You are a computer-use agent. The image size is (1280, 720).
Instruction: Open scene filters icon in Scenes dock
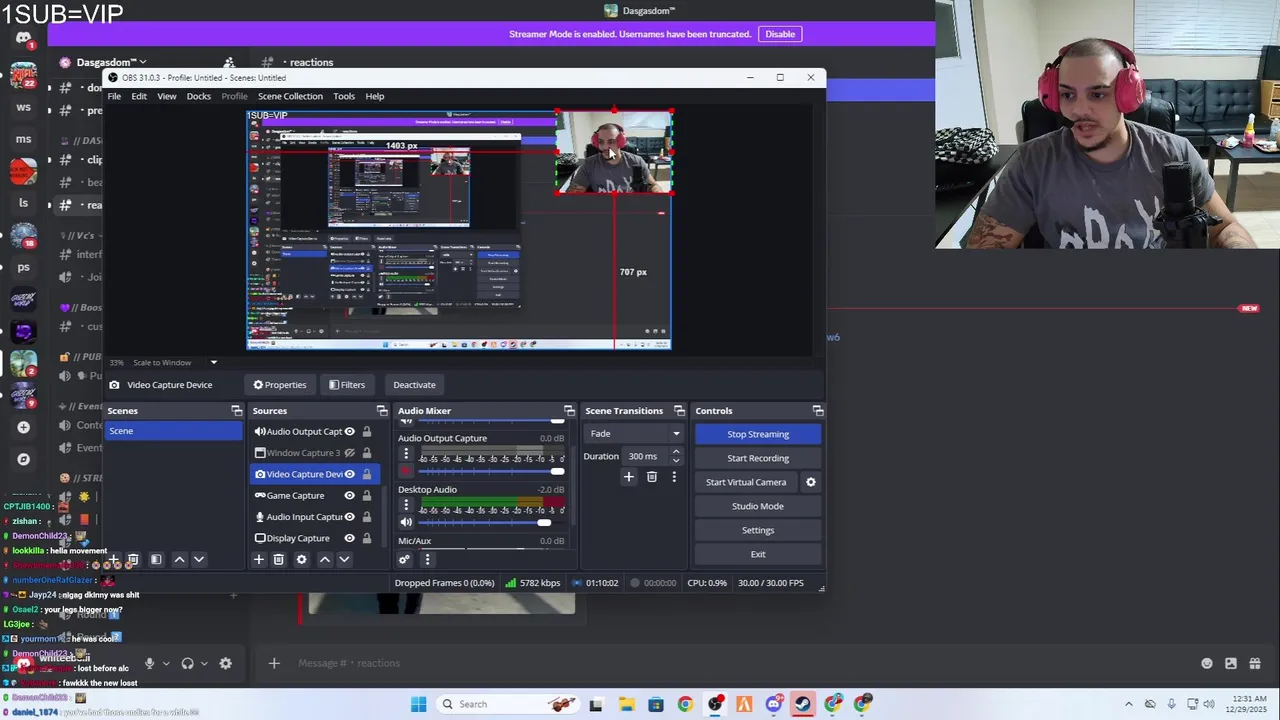tap(156, 560)
